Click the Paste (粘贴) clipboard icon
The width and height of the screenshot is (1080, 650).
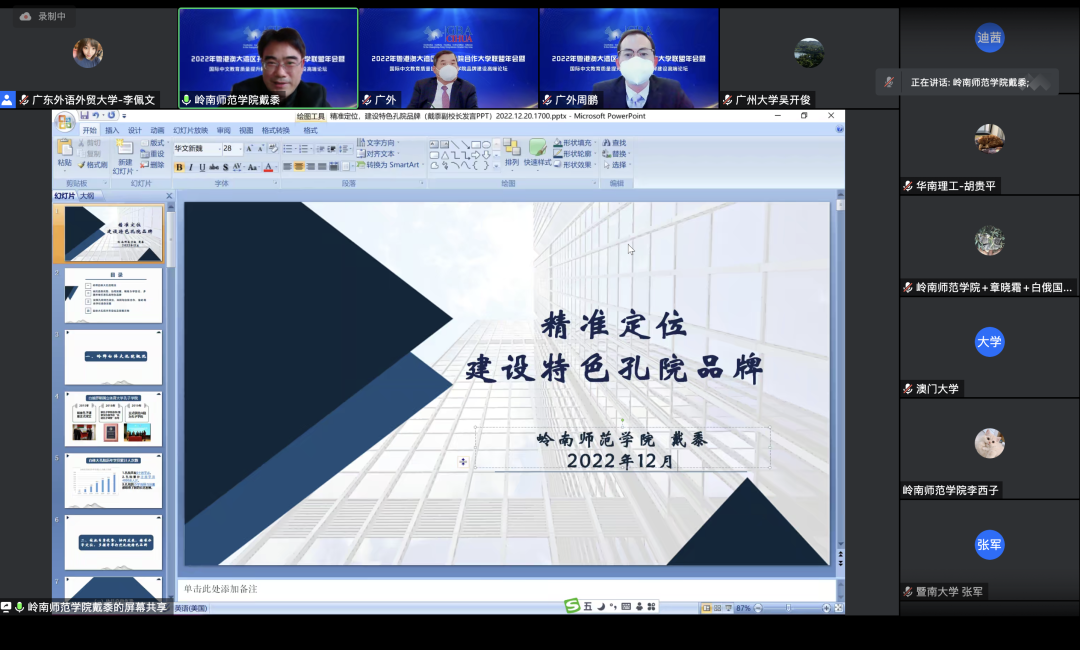pos(64,148)
